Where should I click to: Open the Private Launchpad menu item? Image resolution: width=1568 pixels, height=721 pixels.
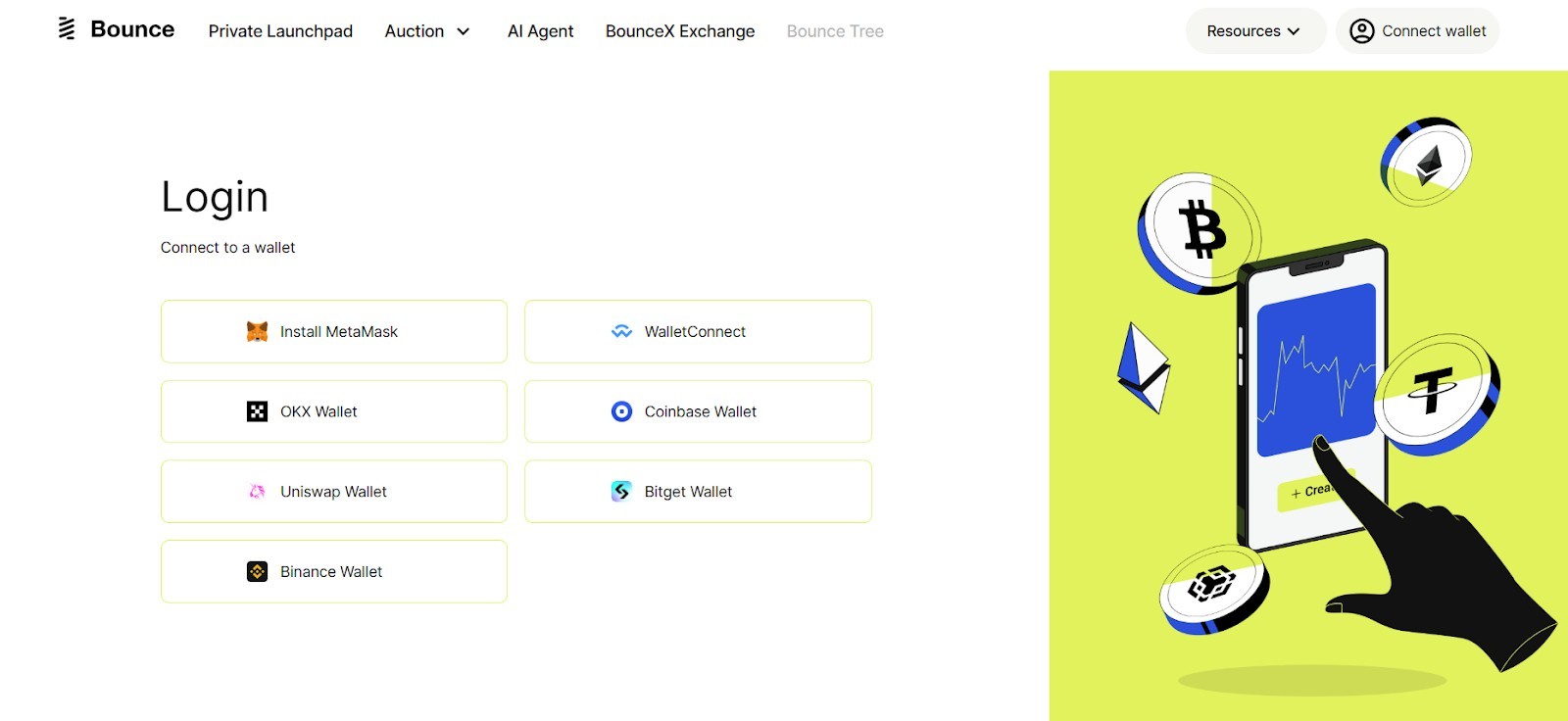click(x=280, y=31)
